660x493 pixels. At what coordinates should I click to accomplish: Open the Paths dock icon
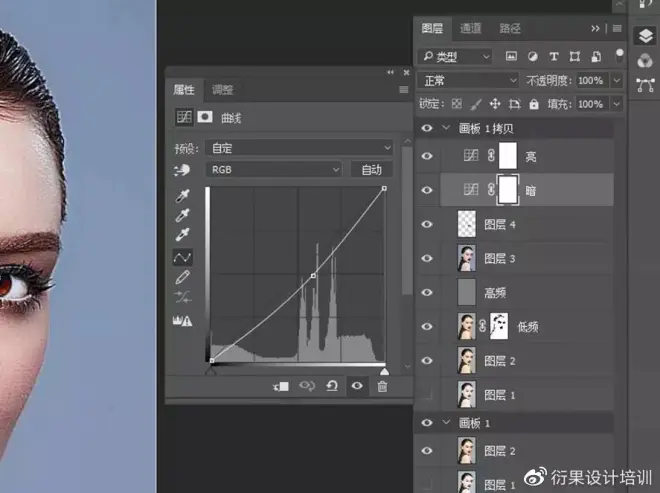tap(645, 85)
